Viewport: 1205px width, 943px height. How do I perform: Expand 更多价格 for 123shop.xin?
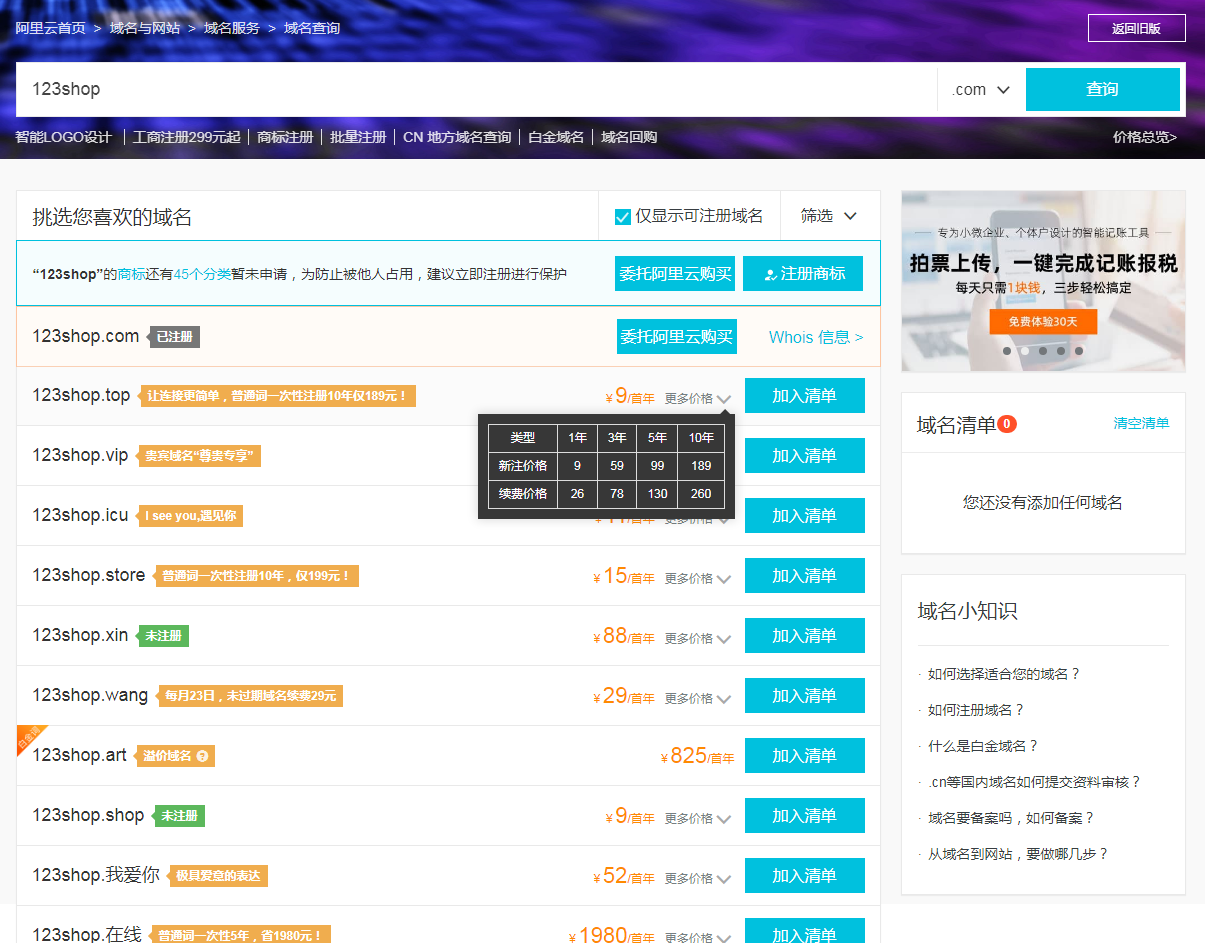[698, 638]
